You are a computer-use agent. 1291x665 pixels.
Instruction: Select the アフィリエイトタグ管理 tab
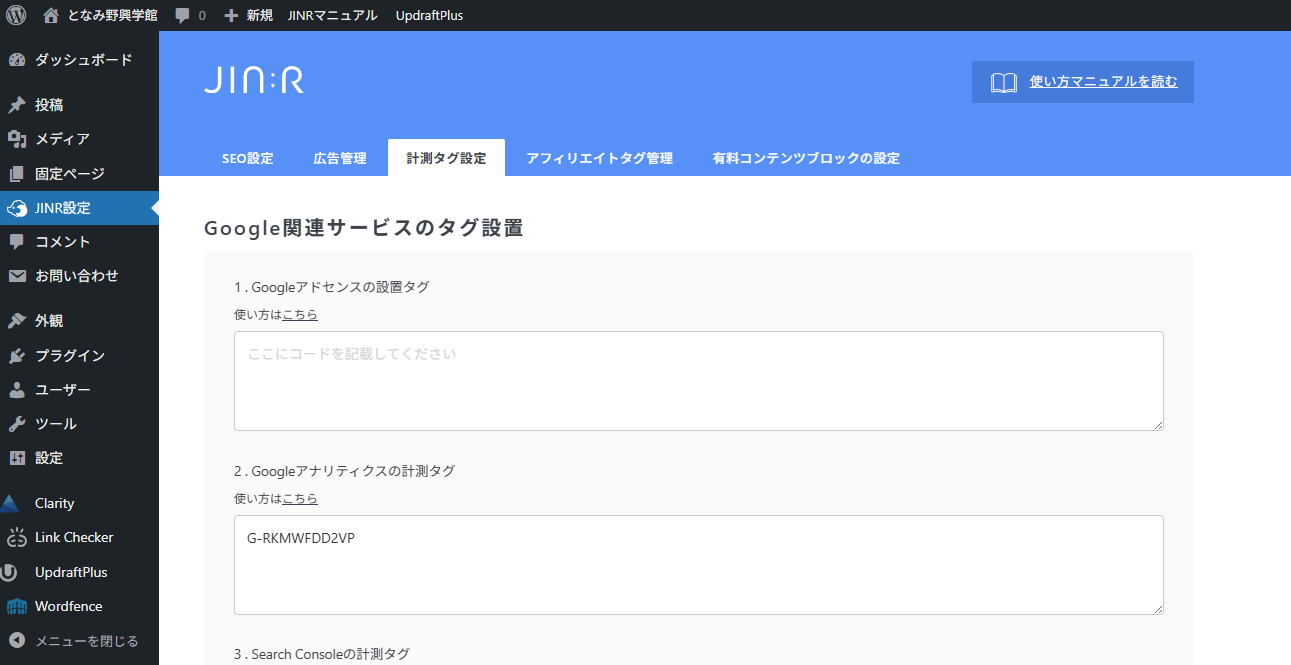(x=599, y=158)
